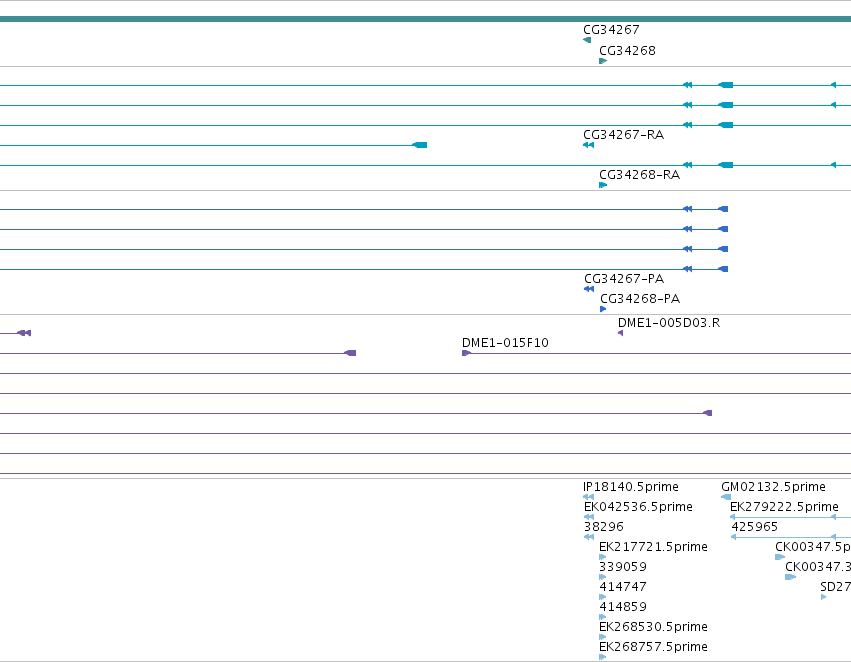
Task: Click the arrow glyph under GM02132.5prime
Action: point(726,496)
